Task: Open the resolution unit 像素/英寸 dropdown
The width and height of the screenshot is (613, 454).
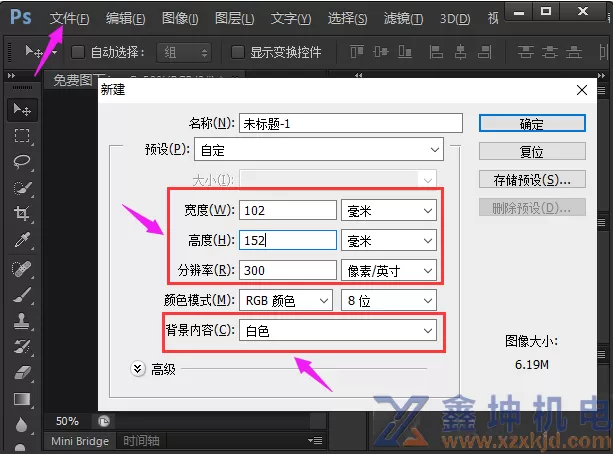Action: tap(389, 270)
